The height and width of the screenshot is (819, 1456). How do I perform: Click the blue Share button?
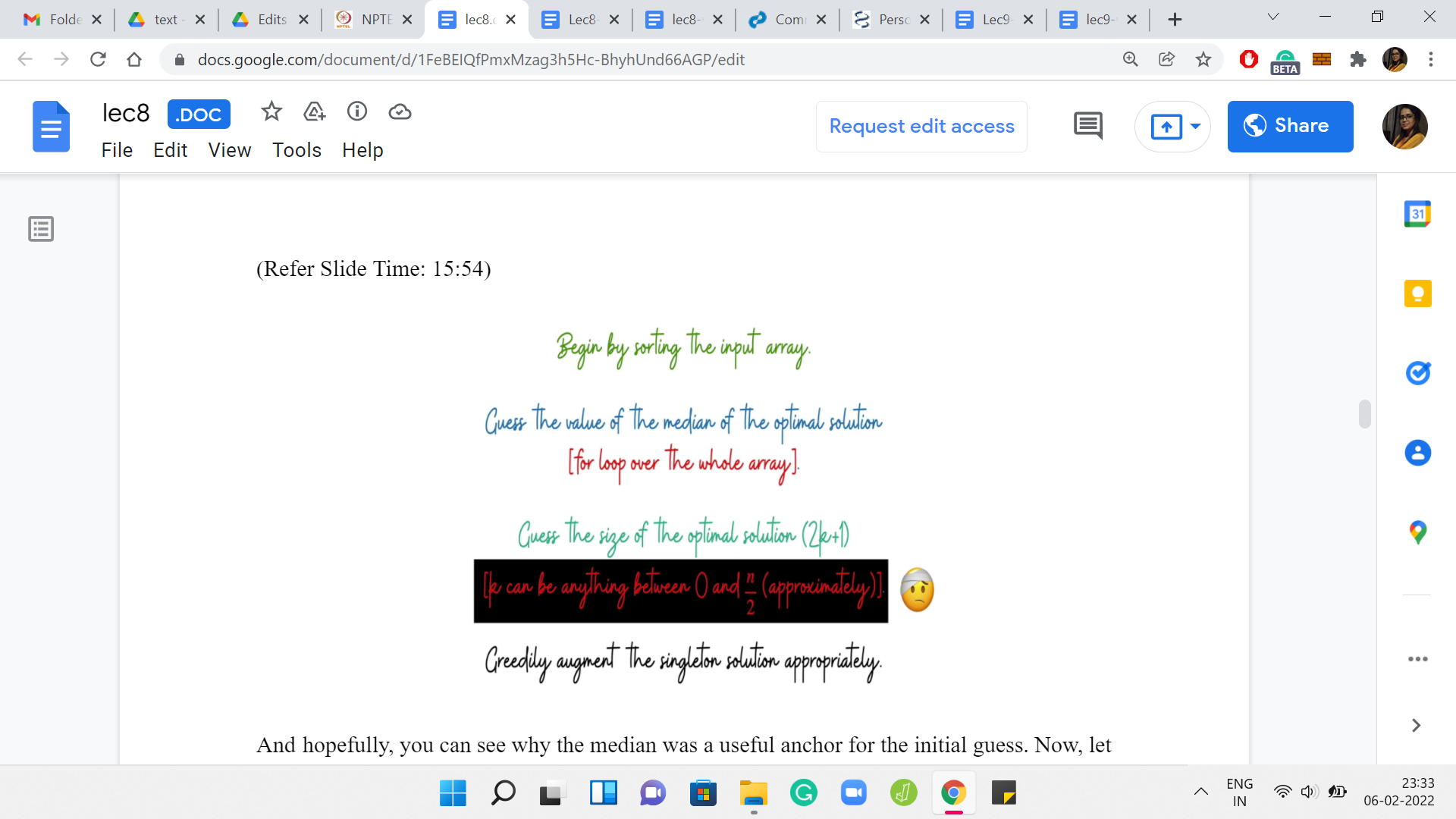[x=1289, y=126]
